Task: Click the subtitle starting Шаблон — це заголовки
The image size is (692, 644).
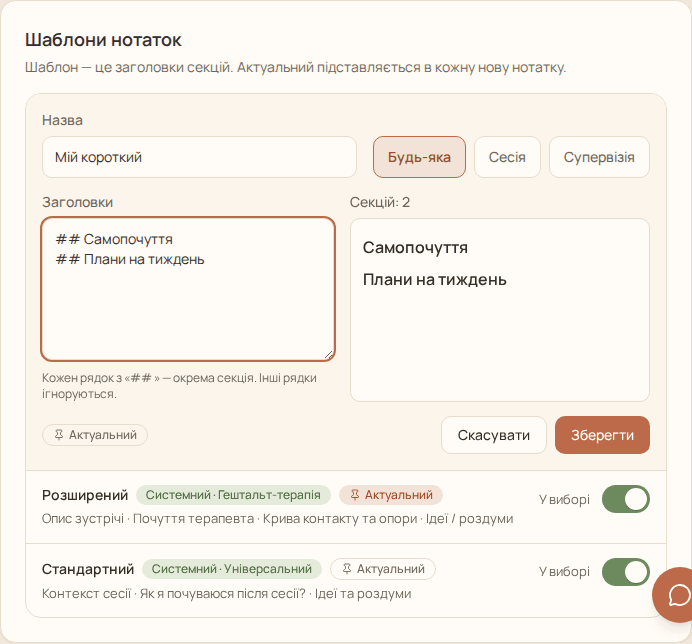Action: tap(295, 68)
